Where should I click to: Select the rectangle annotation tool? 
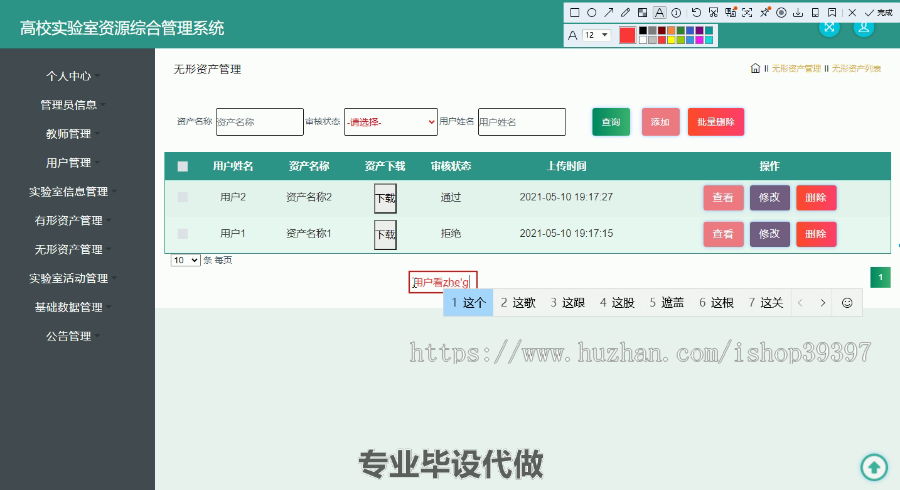tap(575, 12)
